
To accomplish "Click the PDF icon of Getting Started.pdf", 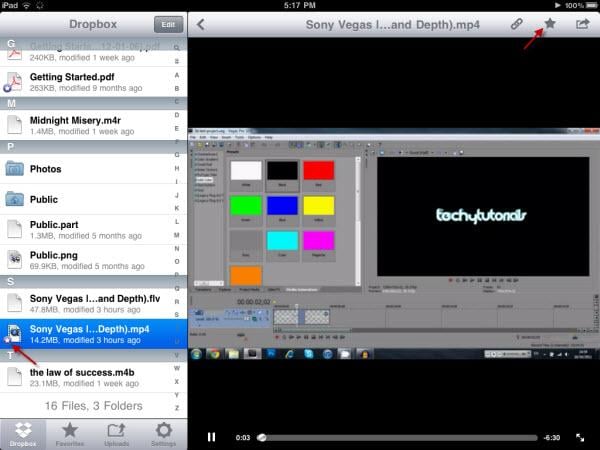I will [14, 82].
